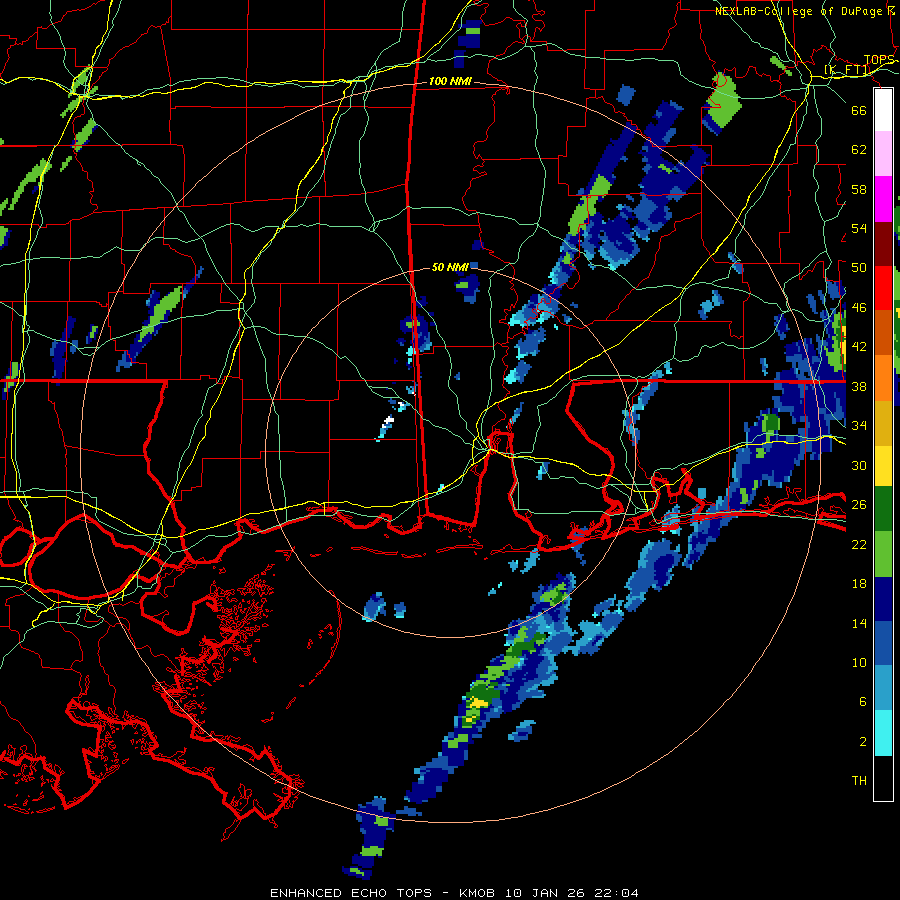Click the legend value "42"
The width and height of the screenshot is (900, 900).
point(859,346)
